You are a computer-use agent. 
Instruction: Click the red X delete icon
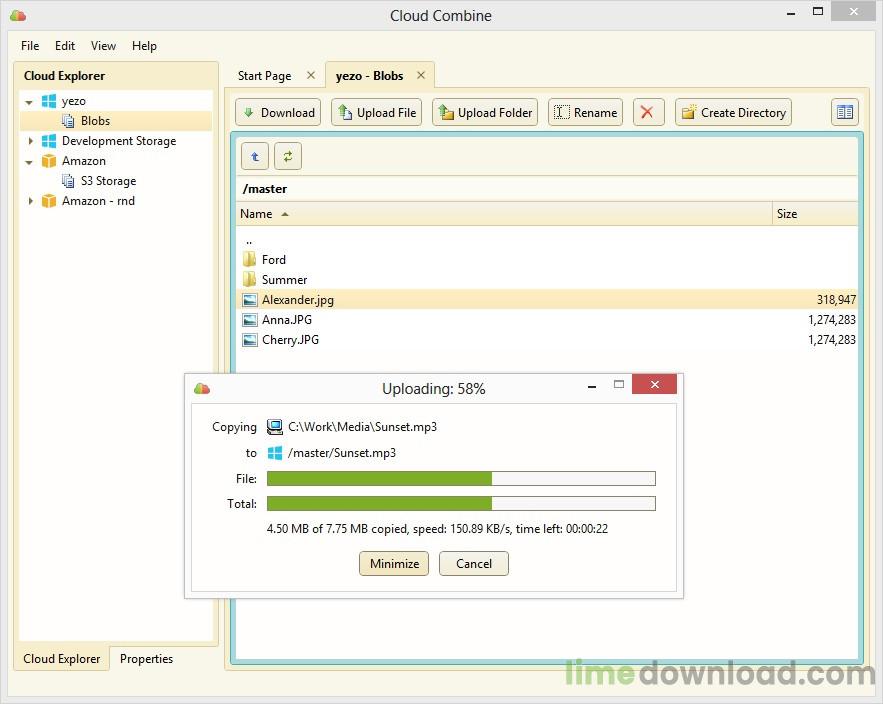point(648,113)
